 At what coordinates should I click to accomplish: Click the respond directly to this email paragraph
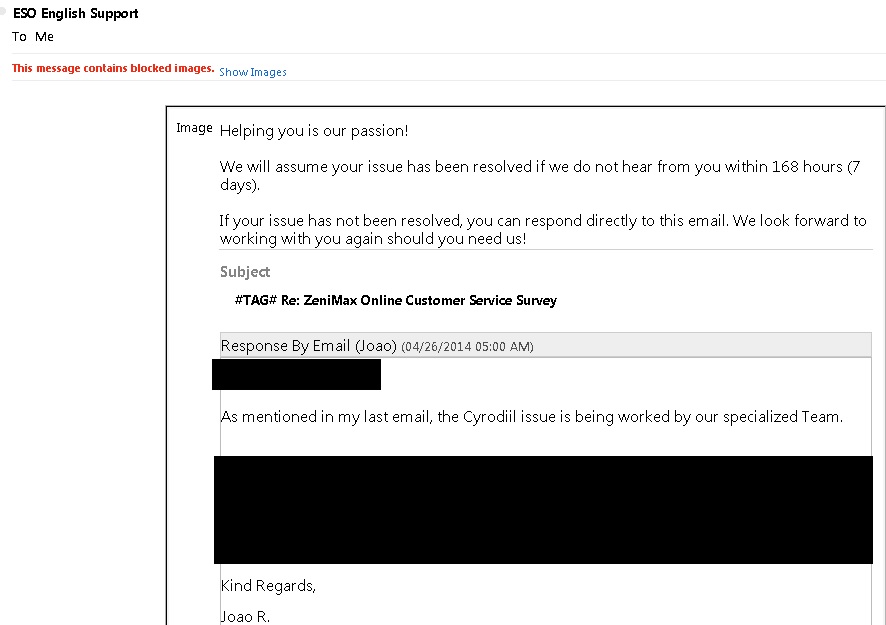(543, 229)
